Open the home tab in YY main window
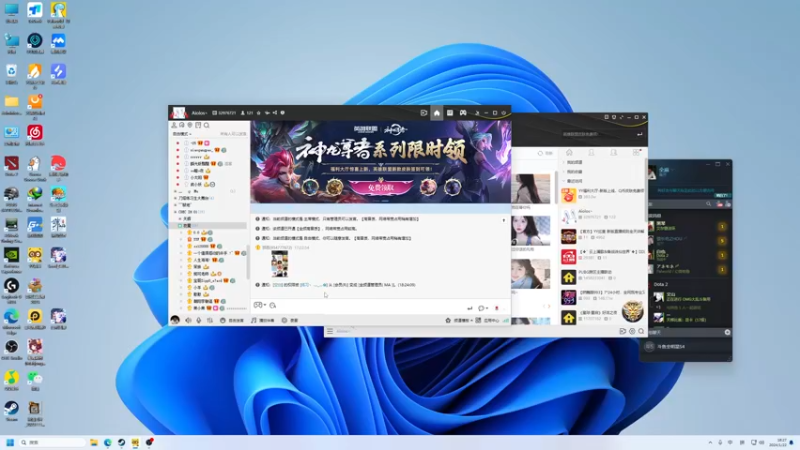800x450 pixels. click(569, 153)
